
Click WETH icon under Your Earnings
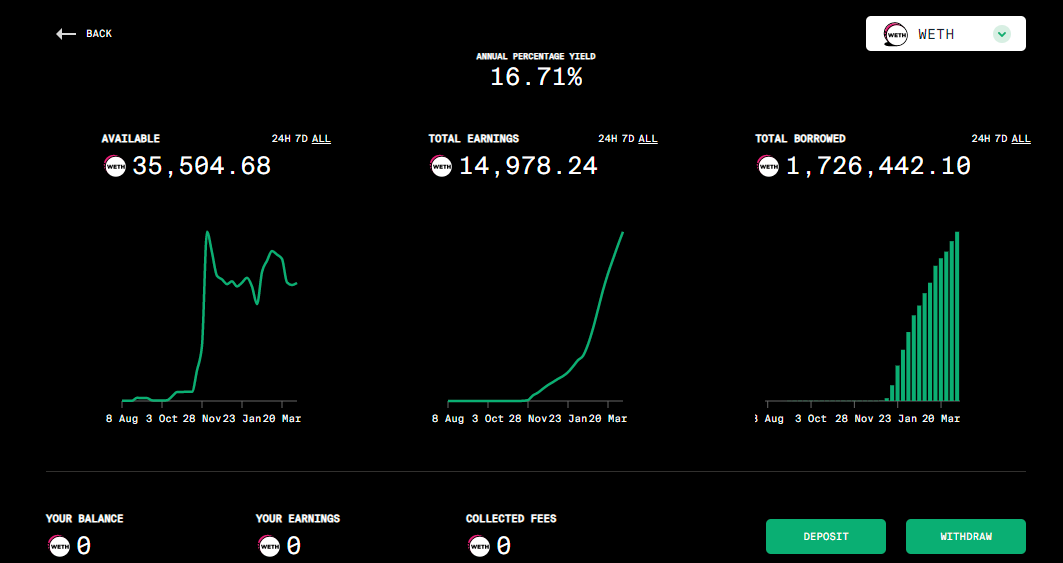tap(269, 545)
